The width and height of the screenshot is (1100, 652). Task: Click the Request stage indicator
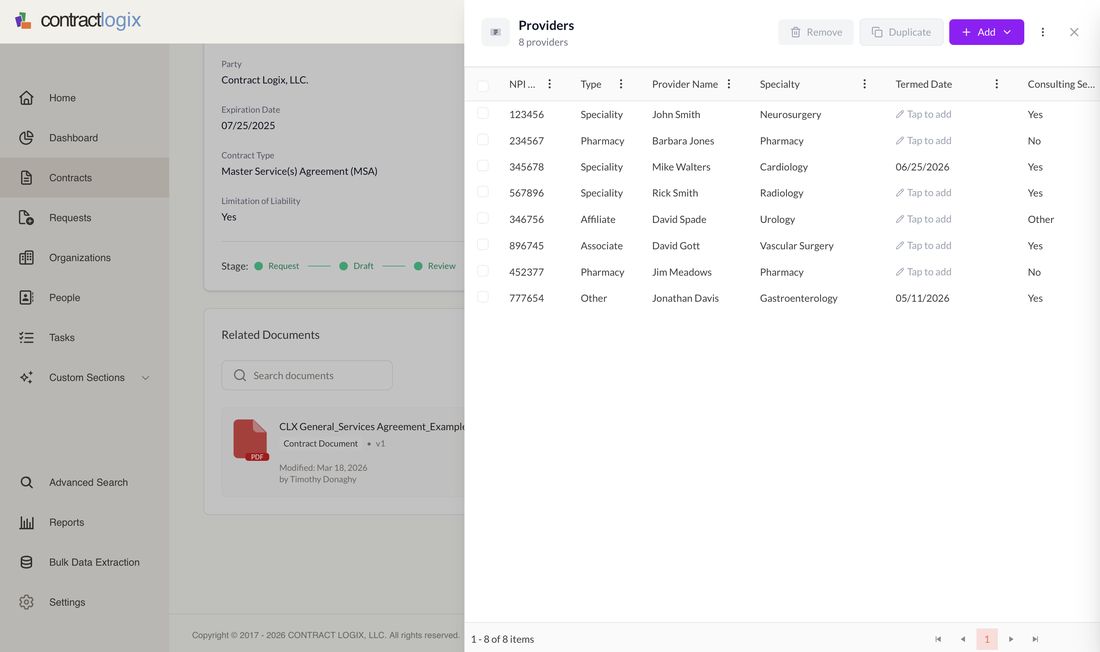coord(276,266)
